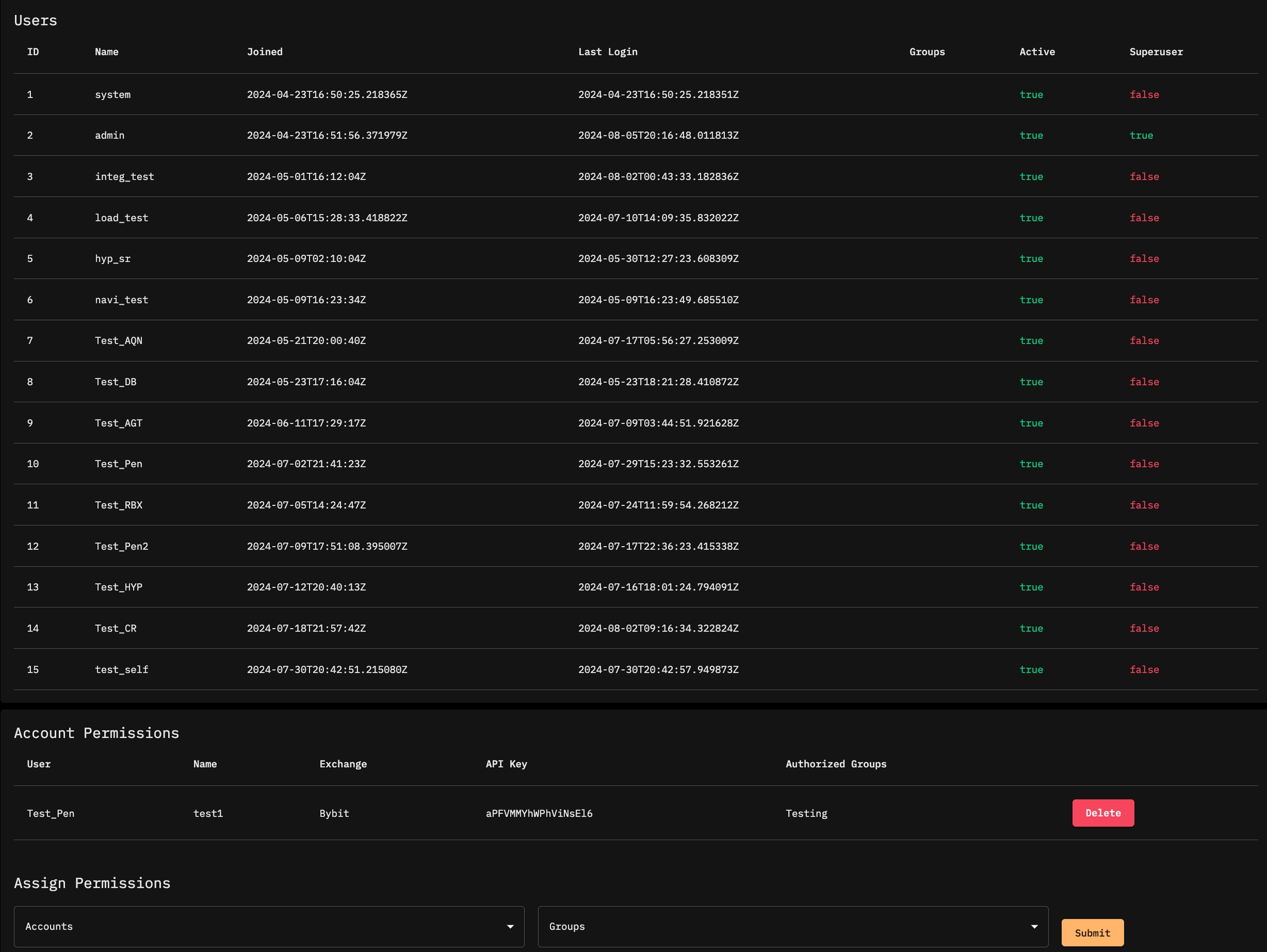
Task: Click the admin user row name
Action: [109, 135]
